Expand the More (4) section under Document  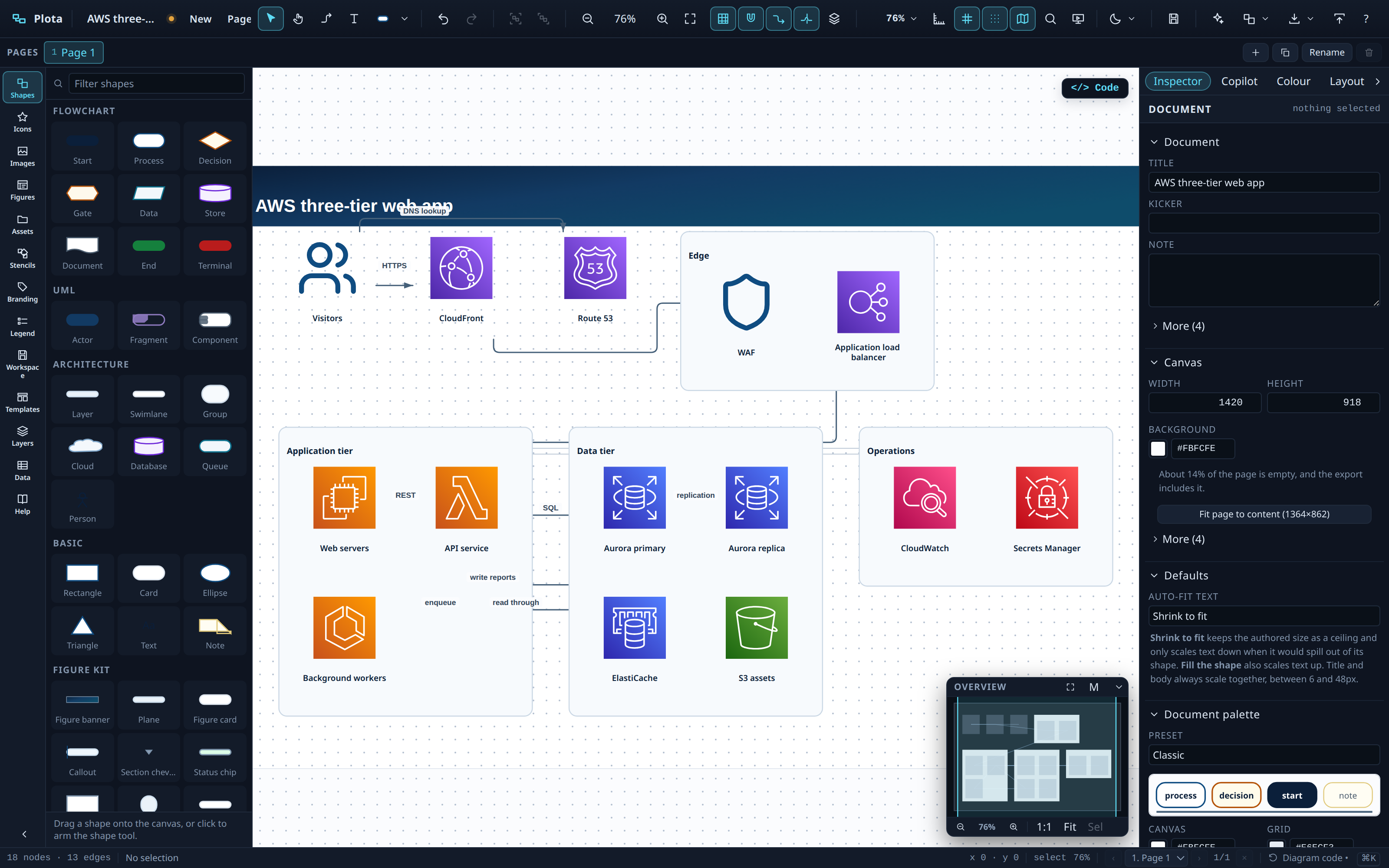point(1179,326)
